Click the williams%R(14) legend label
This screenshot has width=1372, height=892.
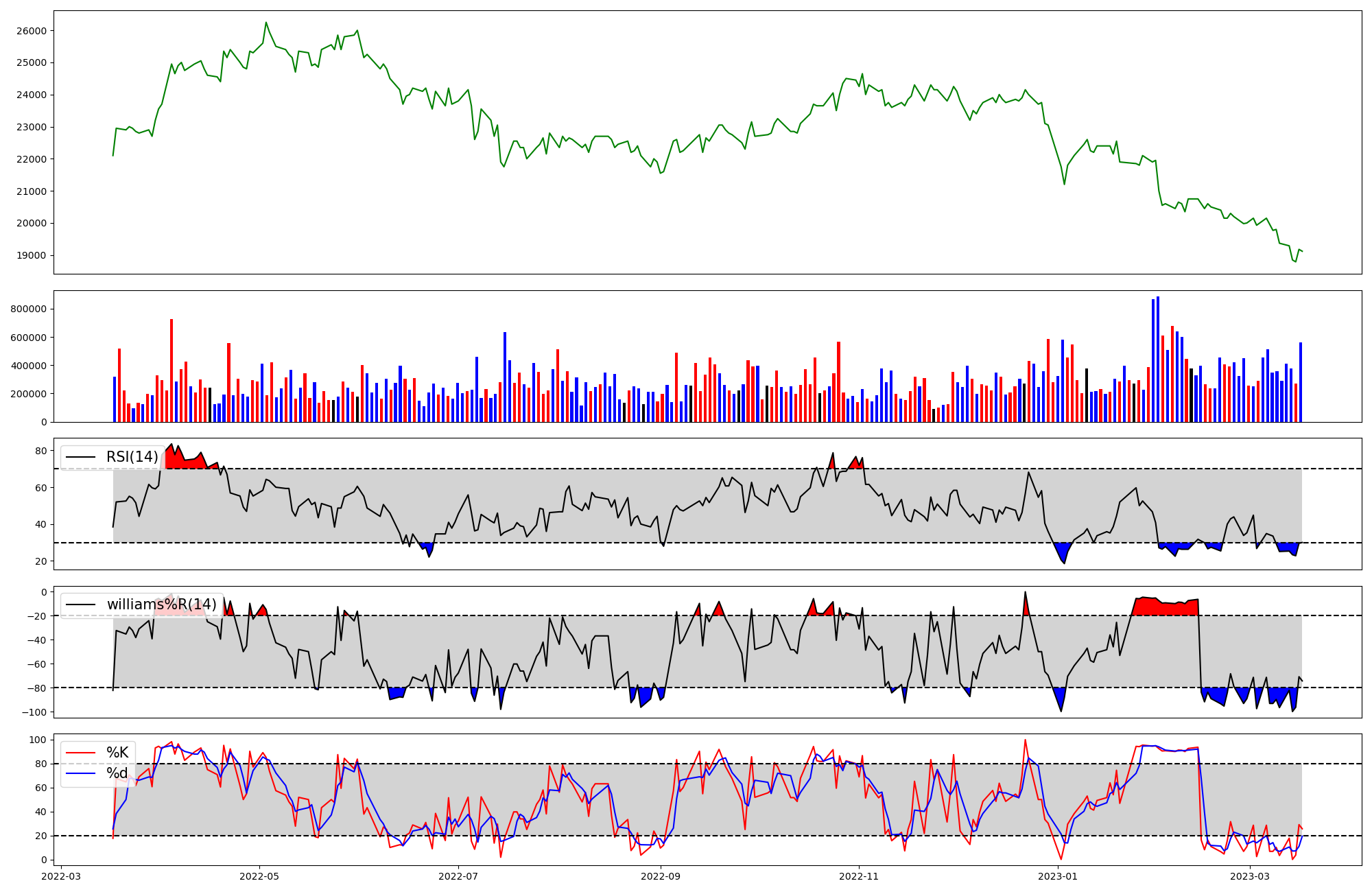[161, 605]
